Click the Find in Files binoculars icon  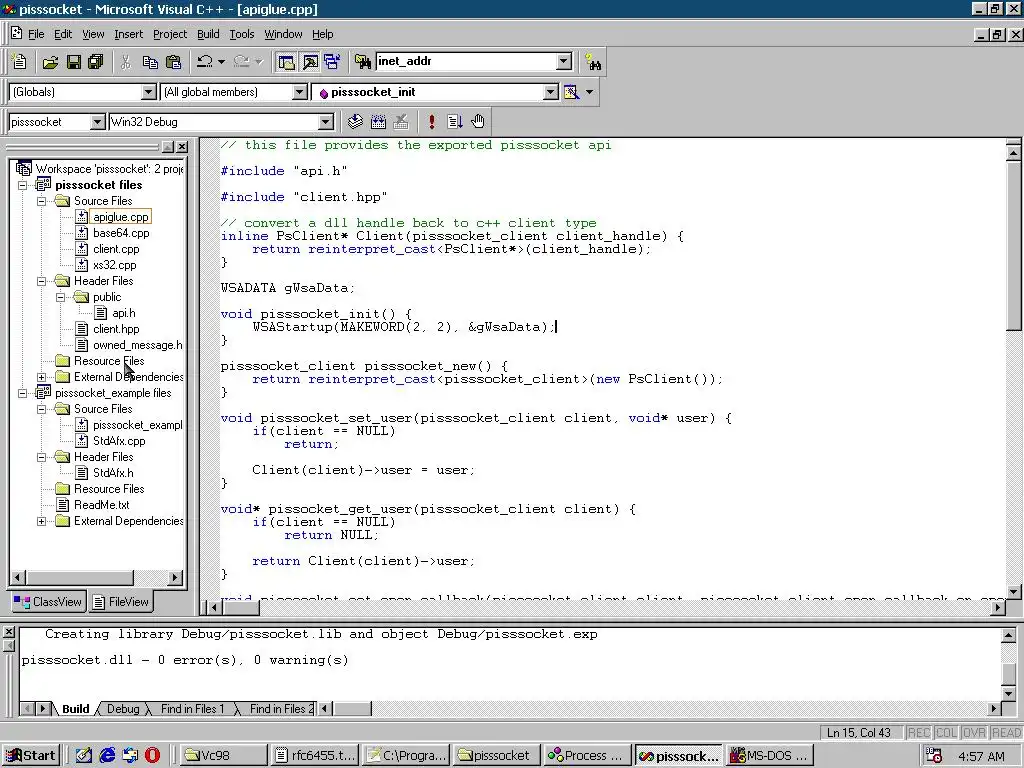tap(362, 62)
